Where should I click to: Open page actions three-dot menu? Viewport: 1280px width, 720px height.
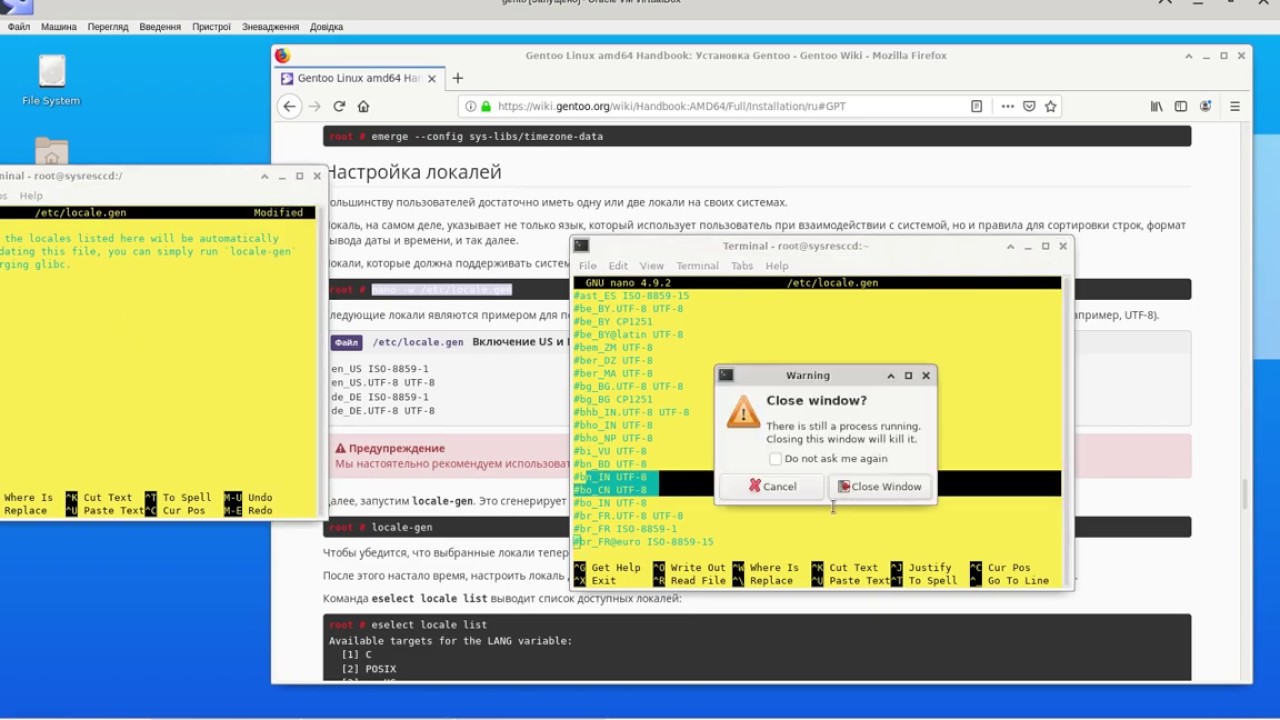(1007, 106)
